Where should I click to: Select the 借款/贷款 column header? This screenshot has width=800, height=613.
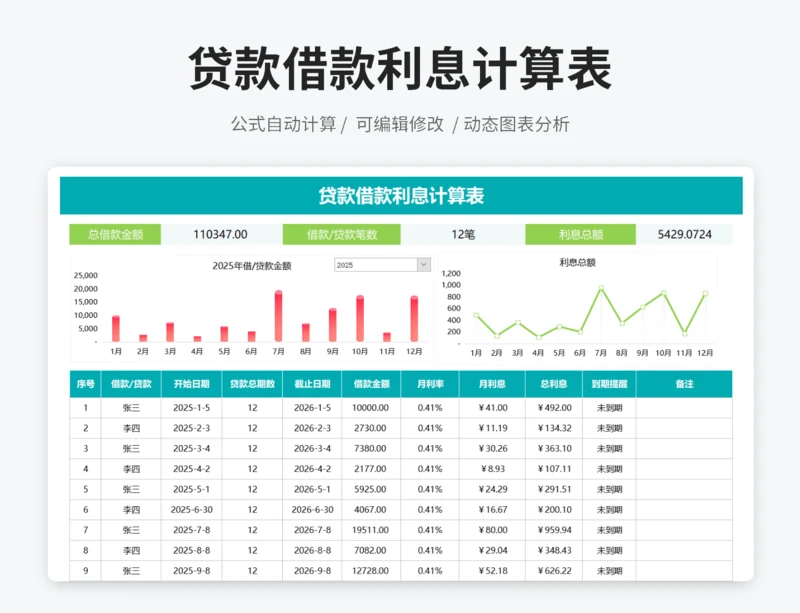131,384
